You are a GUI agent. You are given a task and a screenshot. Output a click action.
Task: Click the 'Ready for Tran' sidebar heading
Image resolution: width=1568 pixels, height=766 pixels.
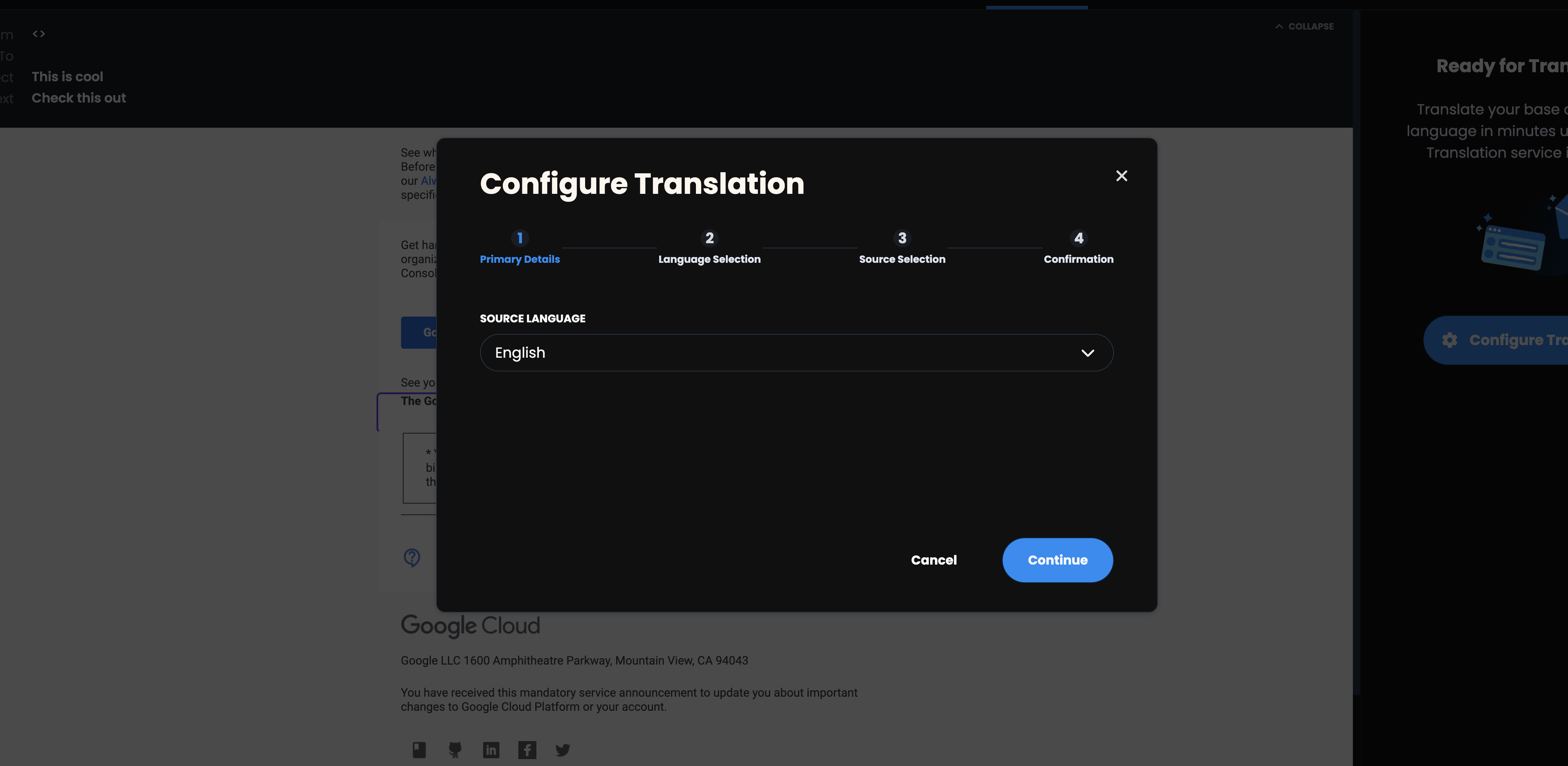(x=1502, y=66)
